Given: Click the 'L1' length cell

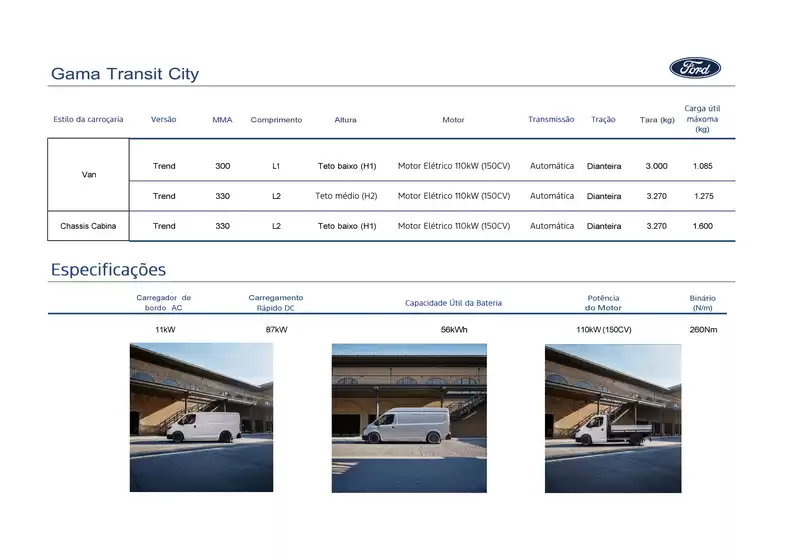Looking at the screenshot, I should 276,166.
